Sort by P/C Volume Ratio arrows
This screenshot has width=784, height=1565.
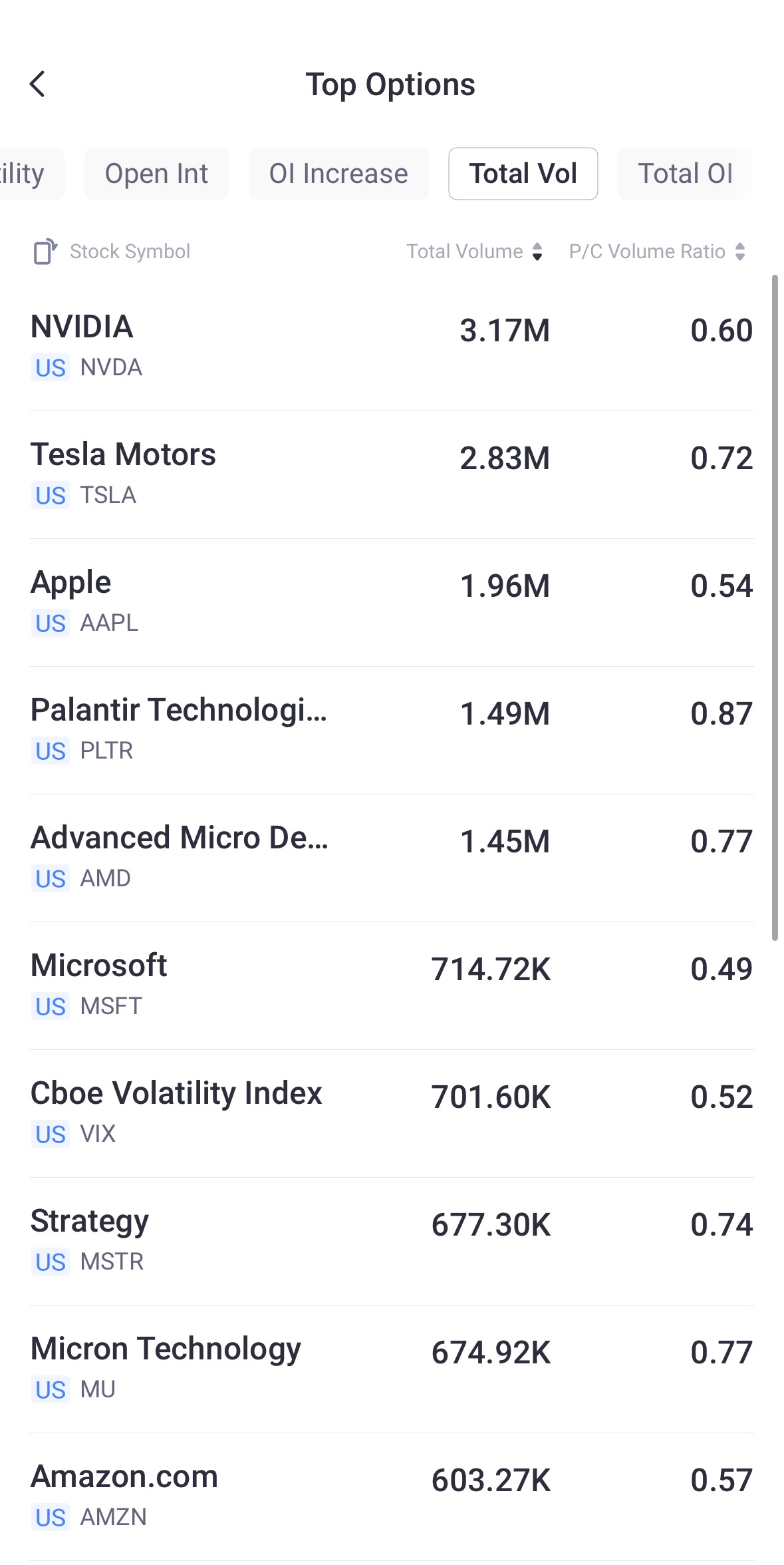740,252
